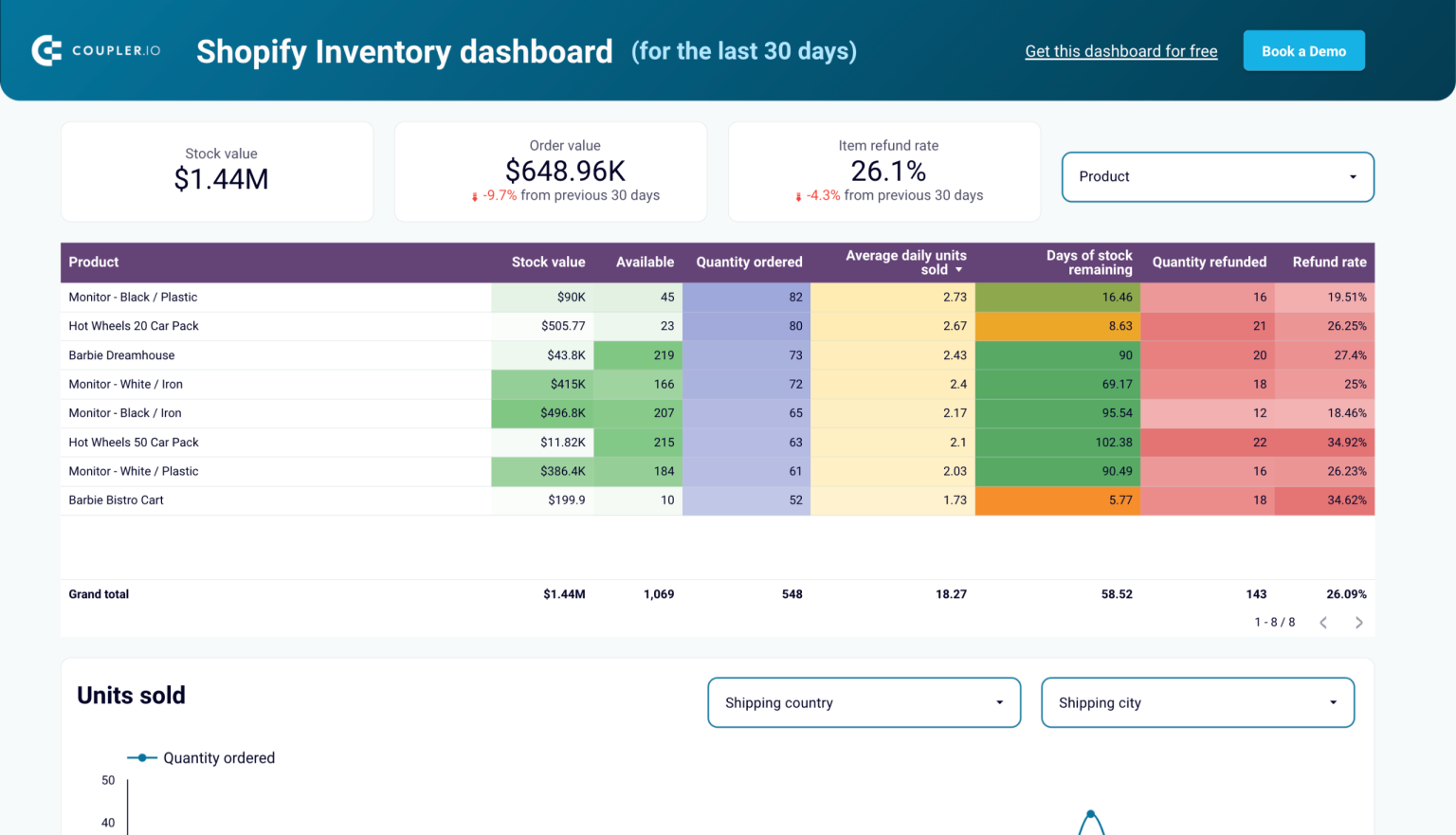Click the previous-page chevron below the table
Viewport: 1456px width, 835px height.
point(1323,622)
